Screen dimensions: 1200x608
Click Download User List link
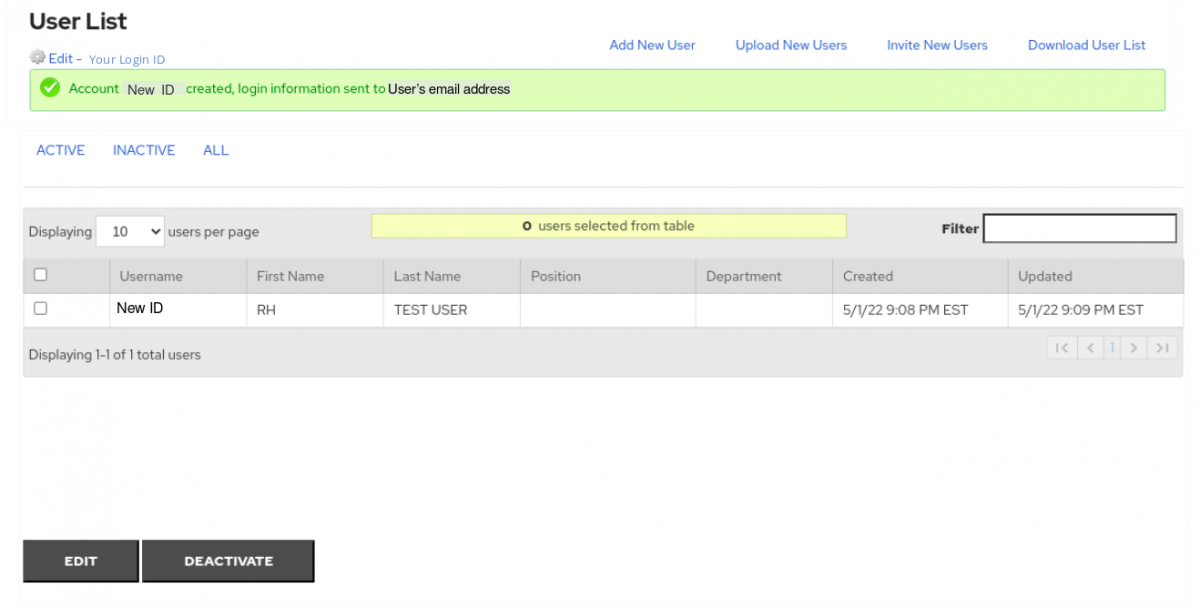click(x=1086, y=45)
